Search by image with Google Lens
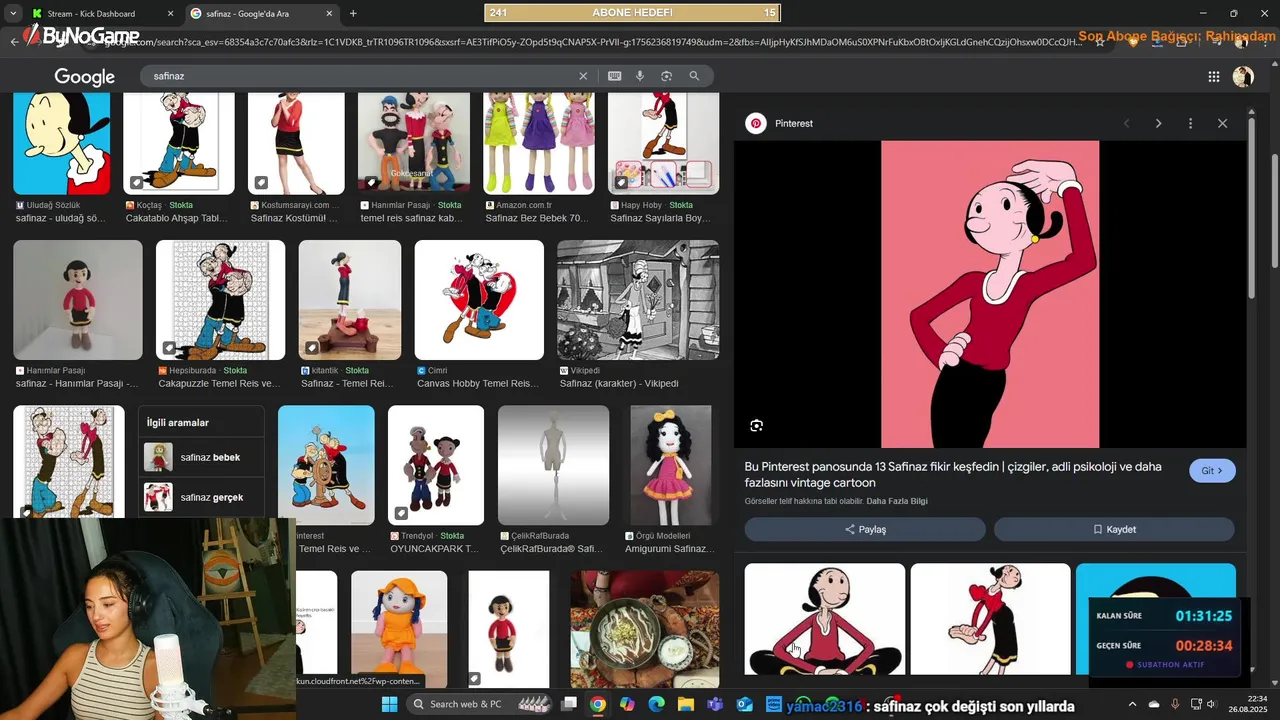 click(x=666, y=76)
